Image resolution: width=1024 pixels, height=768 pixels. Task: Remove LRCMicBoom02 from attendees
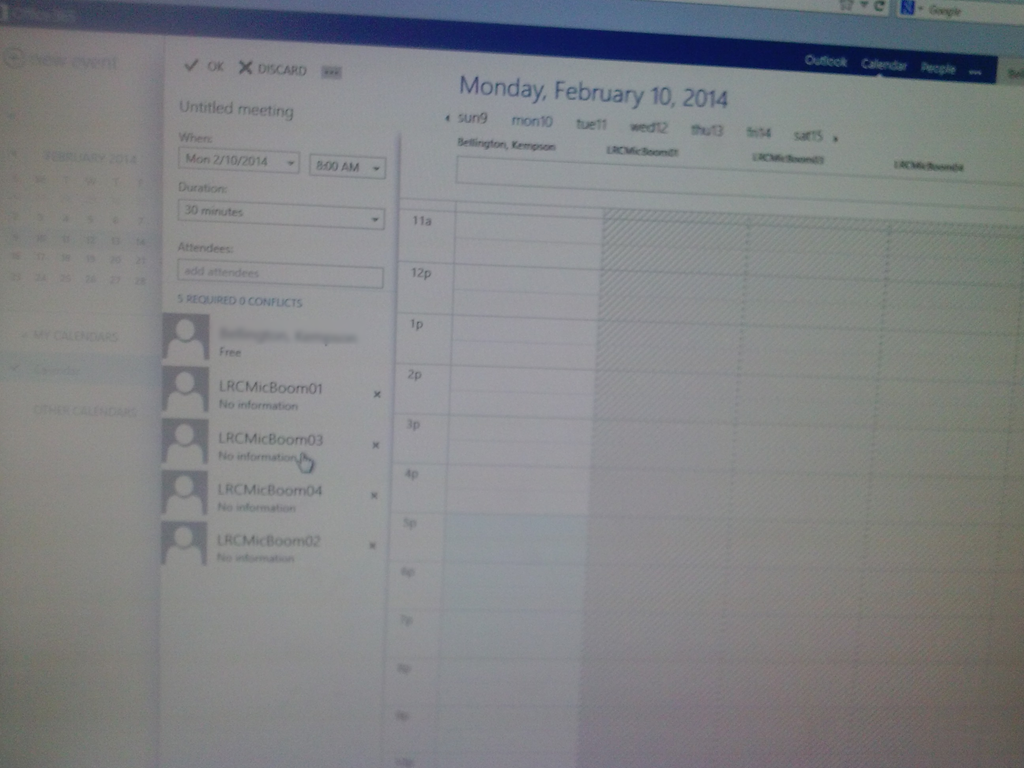[x=372, y=545]
